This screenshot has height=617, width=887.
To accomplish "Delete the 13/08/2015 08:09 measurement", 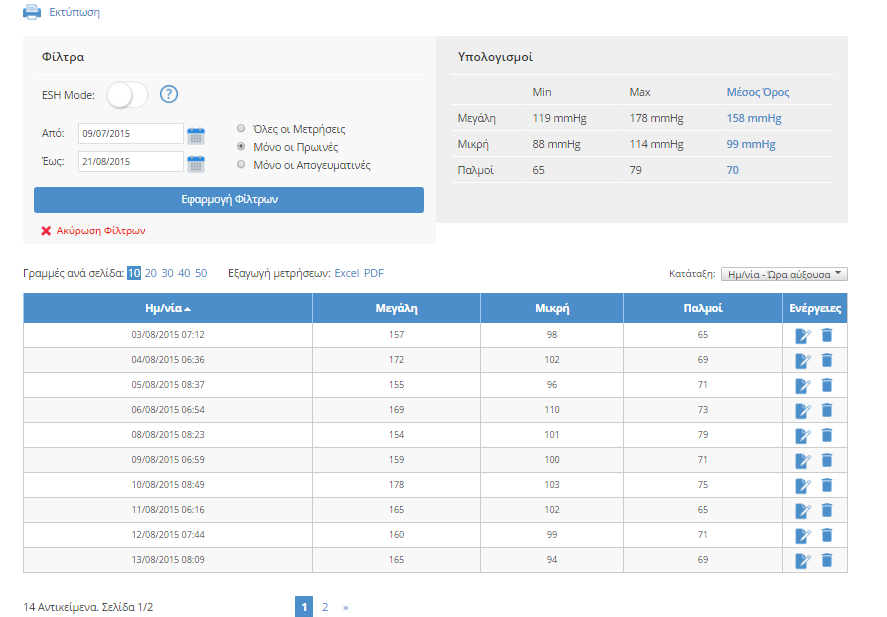I will tap(826, 560).
